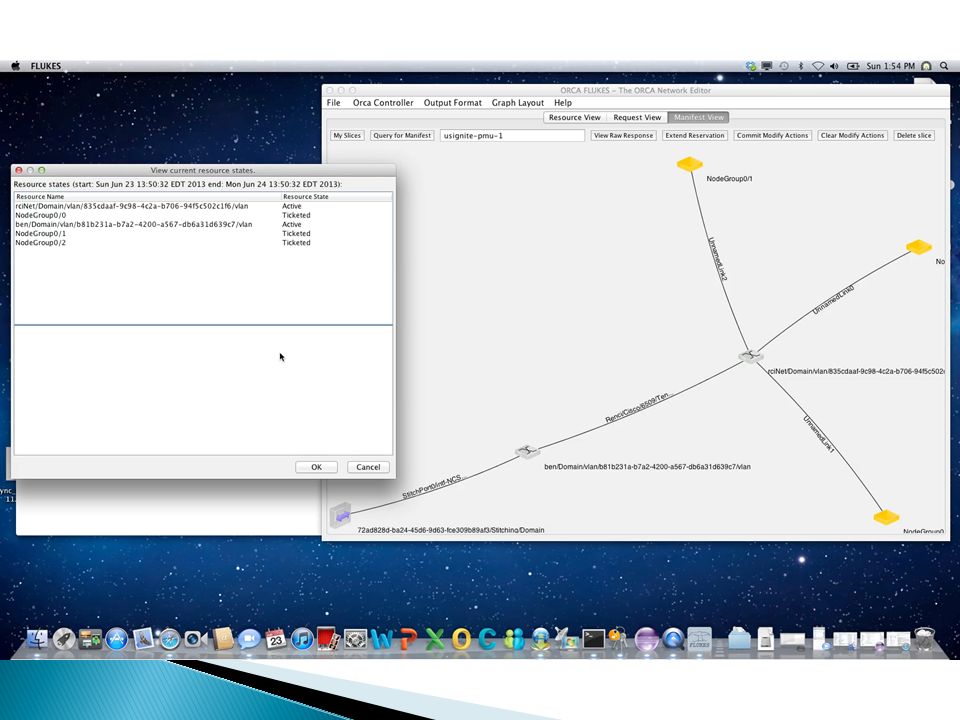Image resolution: width=960 pixels, height=720 pixels.
Task: Click the UnnamedLink1 edge label
Action: 819,435
